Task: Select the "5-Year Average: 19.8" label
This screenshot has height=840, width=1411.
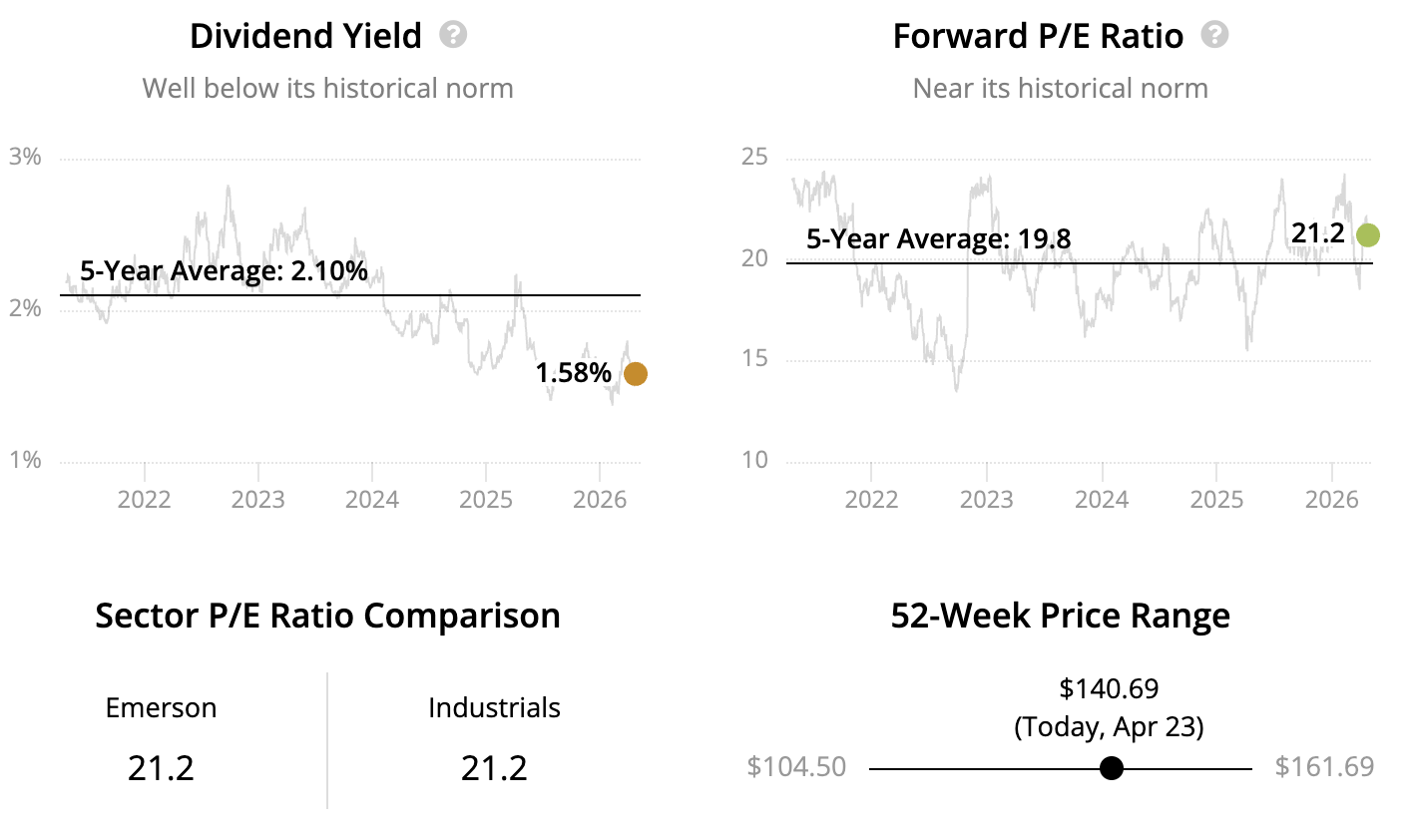Action: 938,238
